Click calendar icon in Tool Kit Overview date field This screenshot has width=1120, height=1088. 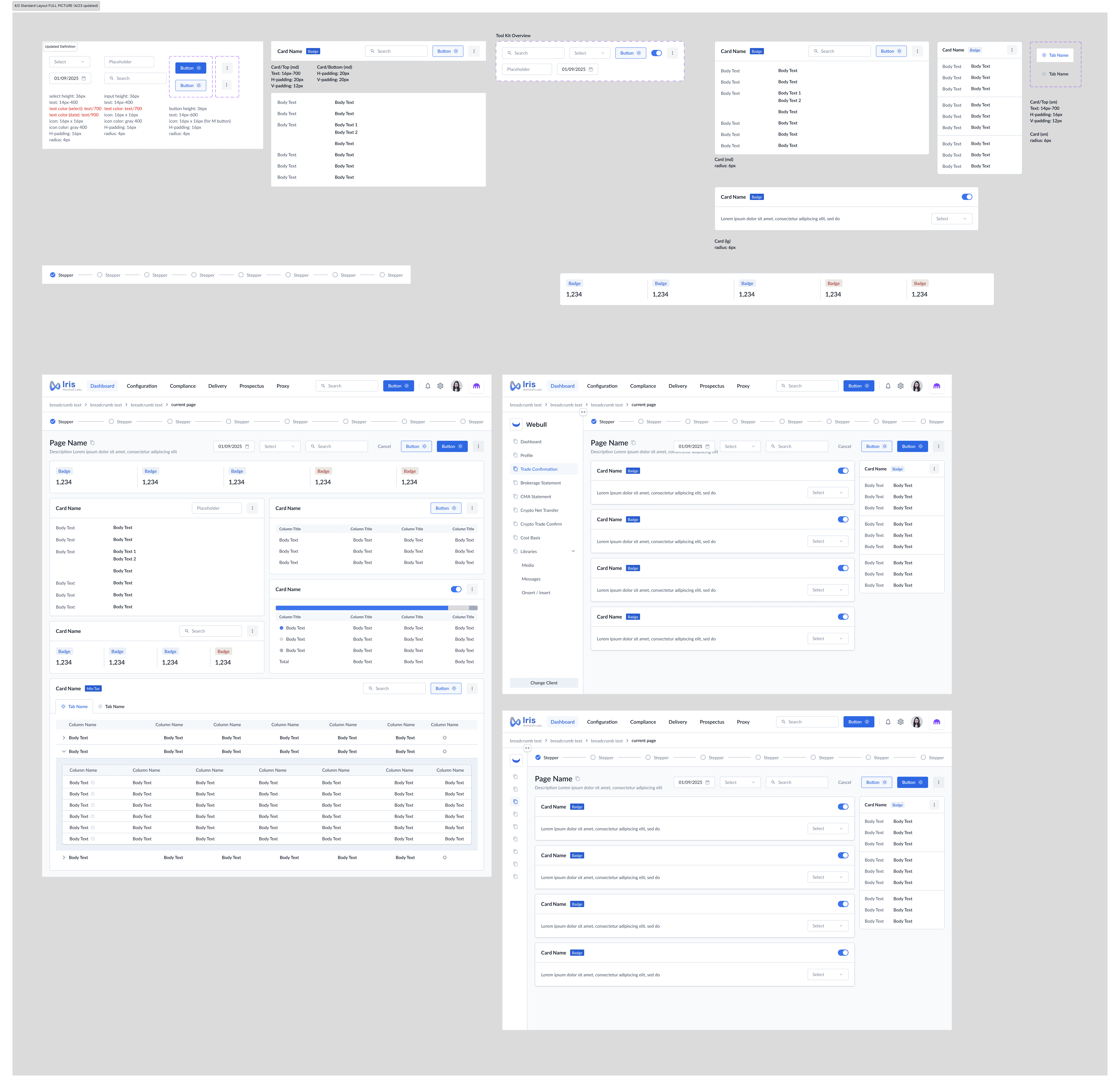point(591,69)
